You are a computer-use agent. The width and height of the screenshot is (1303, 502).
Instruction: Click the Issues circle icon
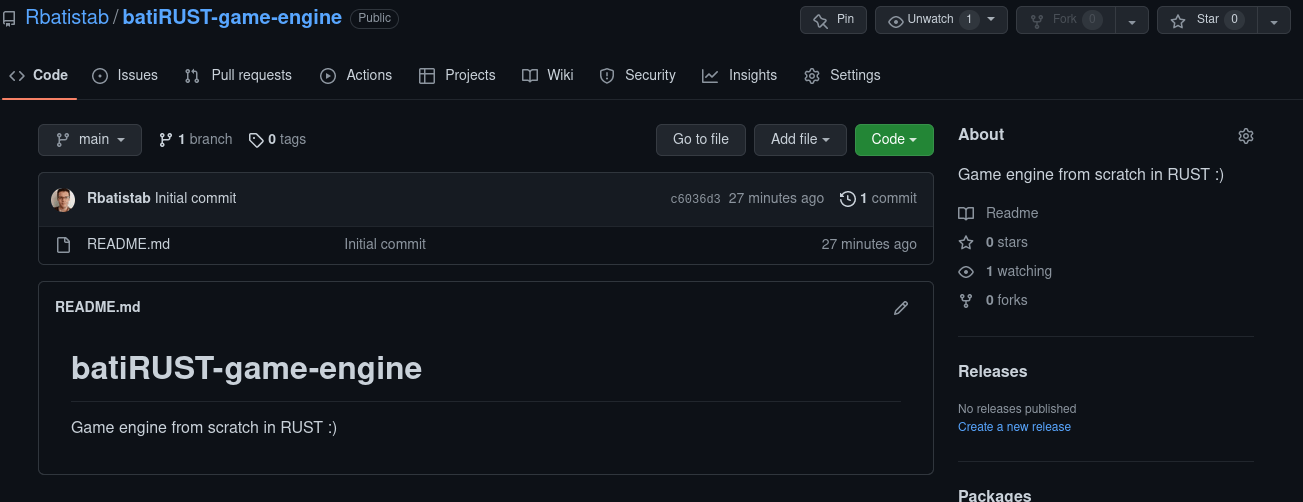point(100,76)
